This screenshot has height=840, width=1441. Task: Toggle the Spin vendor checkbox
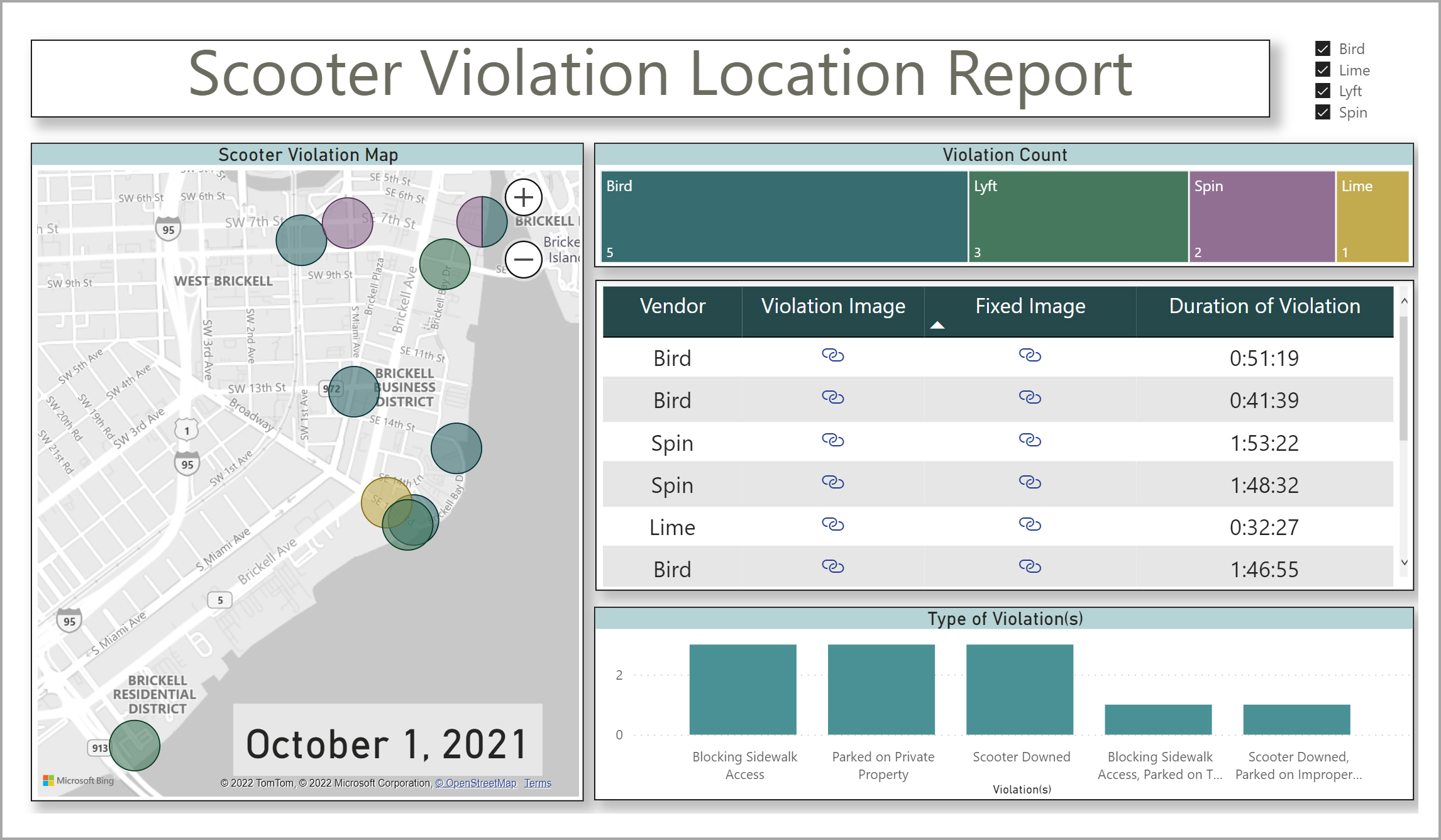[1323, 113]
